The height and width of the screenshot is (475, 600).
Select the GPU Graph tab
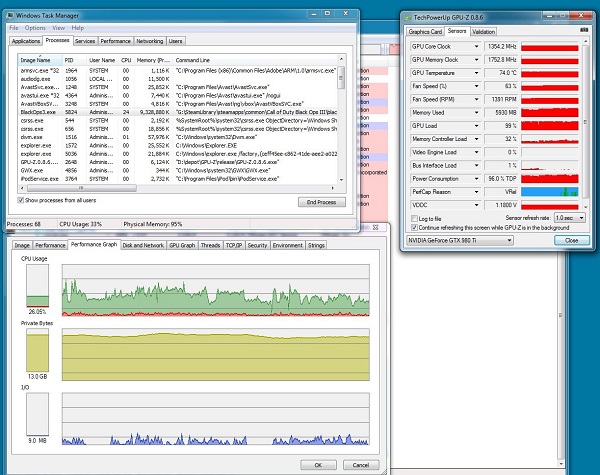[x=182, y=244]
